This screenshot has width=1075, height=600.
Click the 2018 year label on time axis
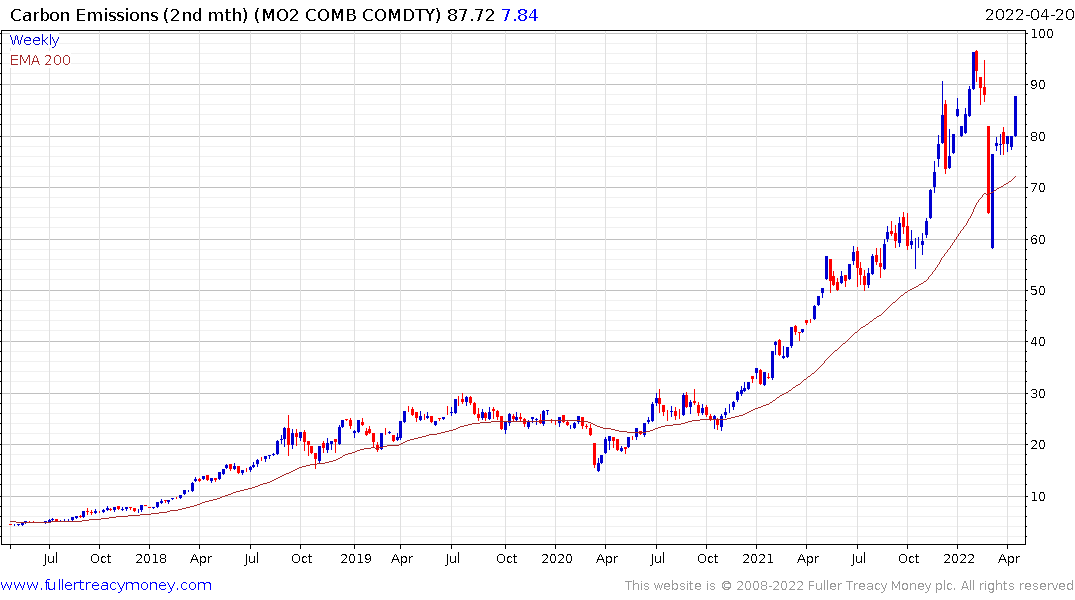[x=151, y=558]
